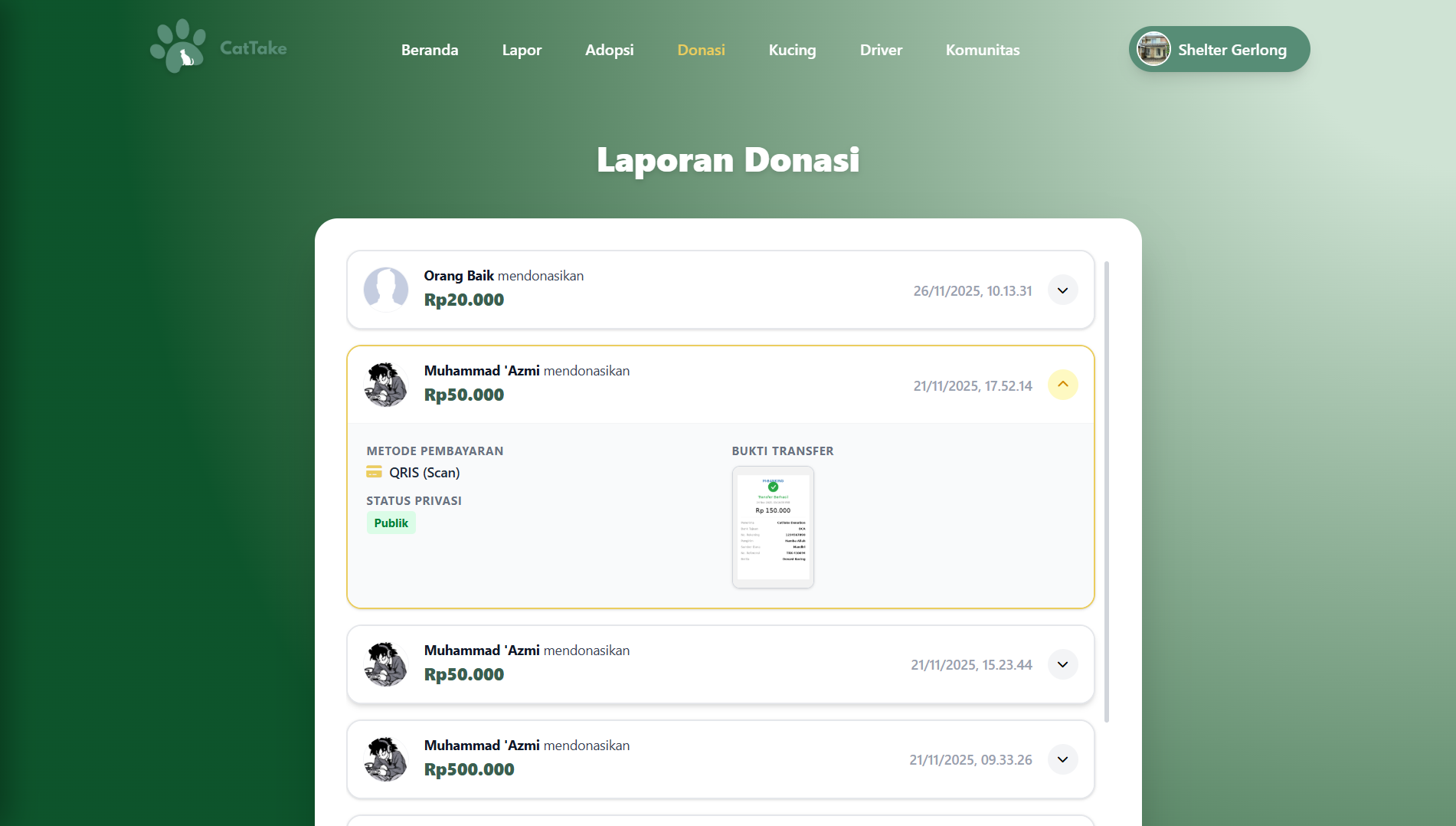The height and width of the screenshot is (826, 1456).
Task: Click the QRIS (Scan) payment method text
Action: [424, 473]
